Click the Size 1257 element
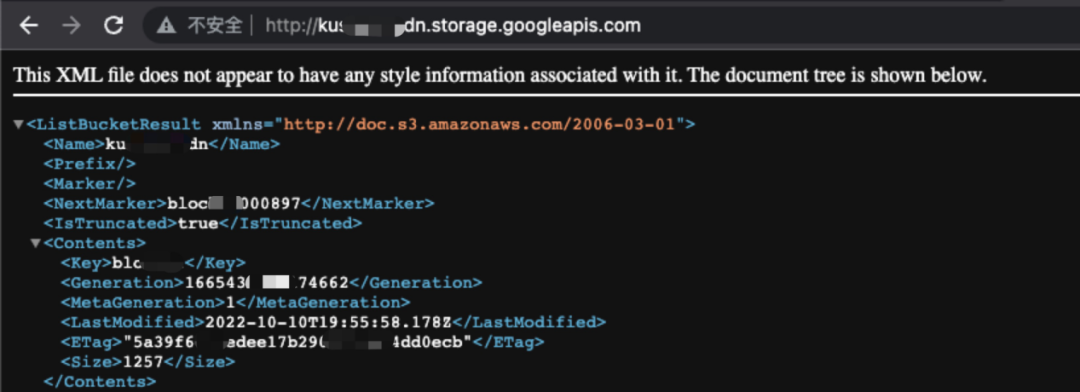 click(x=148, y=362)
